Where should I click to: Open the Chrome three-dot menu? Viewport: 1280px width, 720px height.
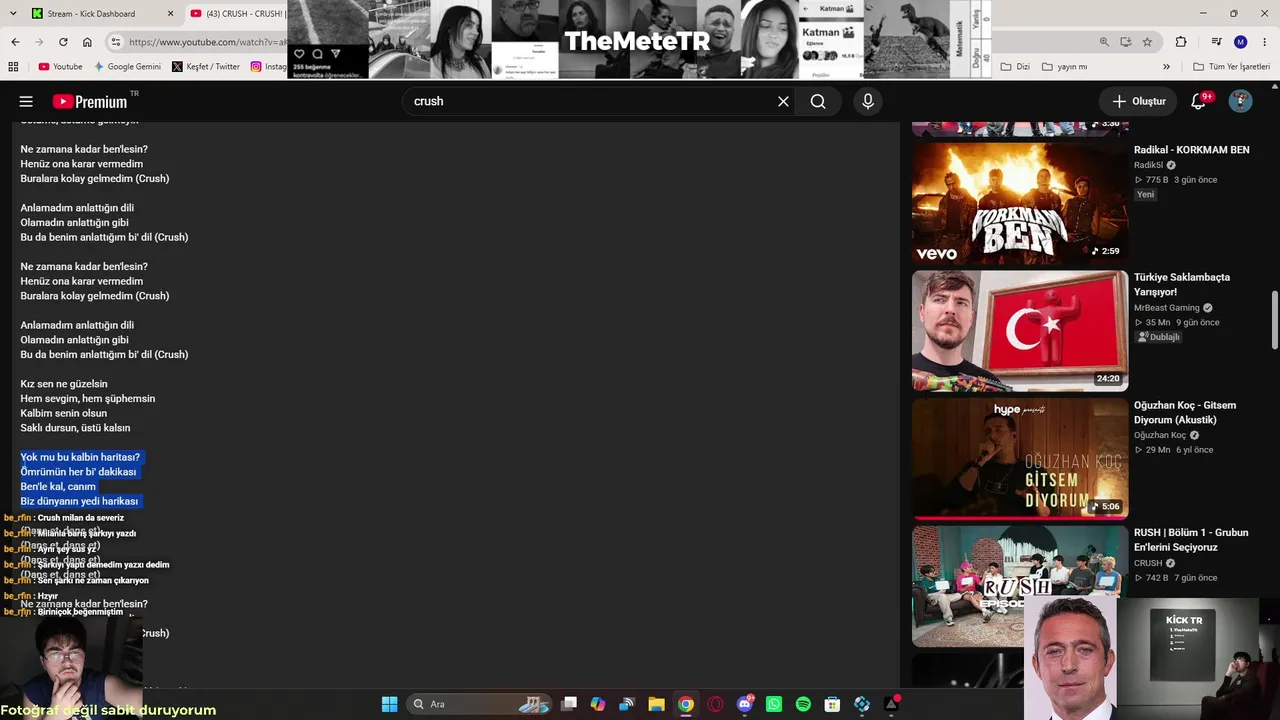pos(1265,42)
